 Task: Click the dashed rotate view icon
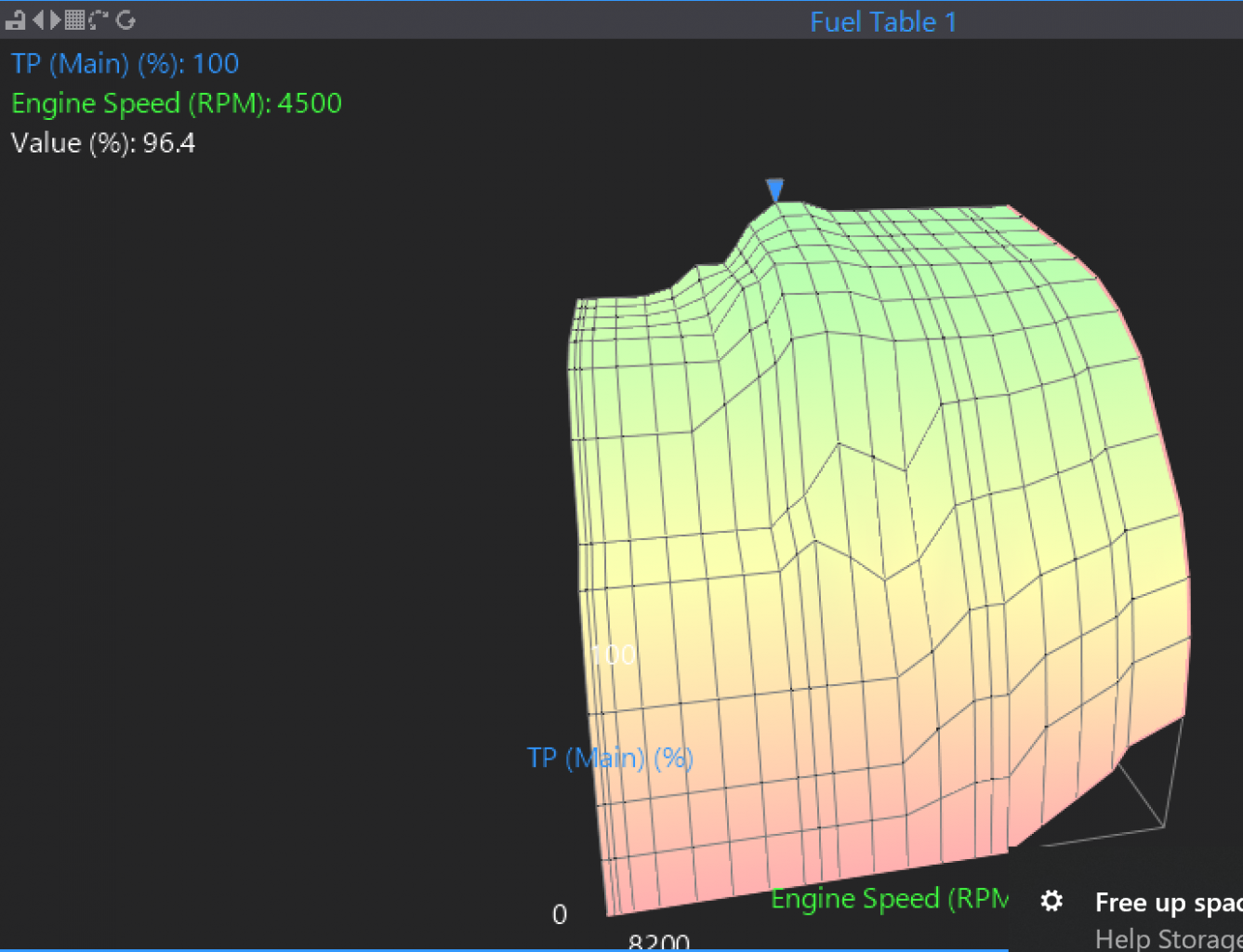point(99,20)
